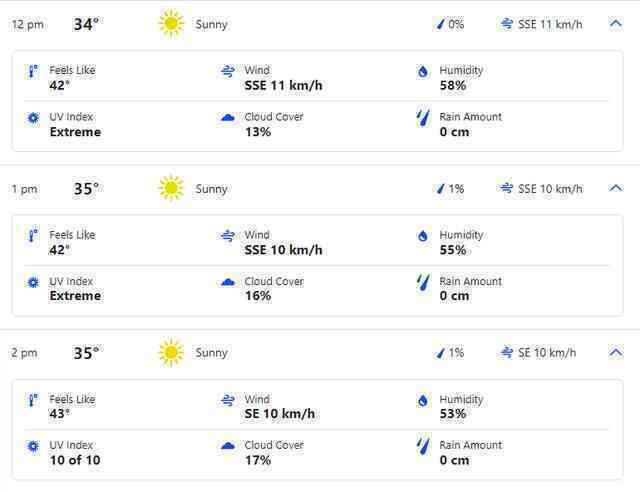Image resolution: width=640 pixels, height=492 pixels.
Task: Click the Feels Like 43° value at 2 pm
Action: (60, 414)
